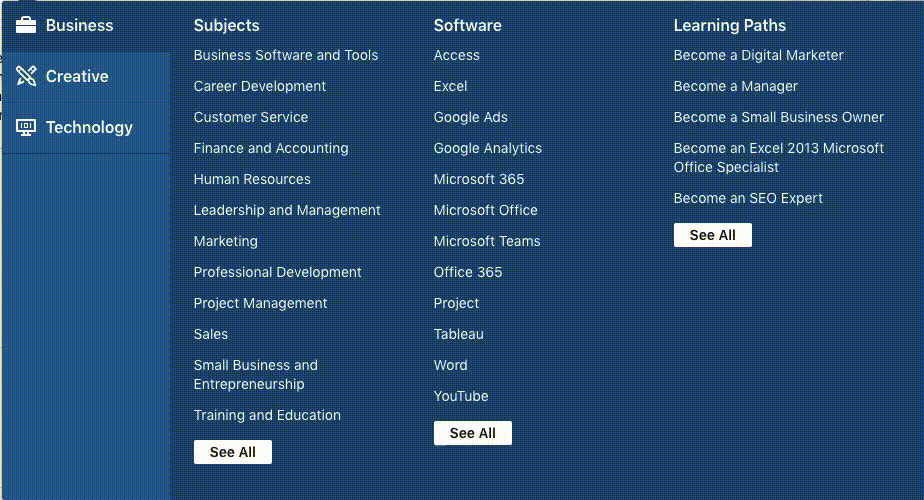Select the Excel software link
924x500 pixels.
(x=451, y=86)
